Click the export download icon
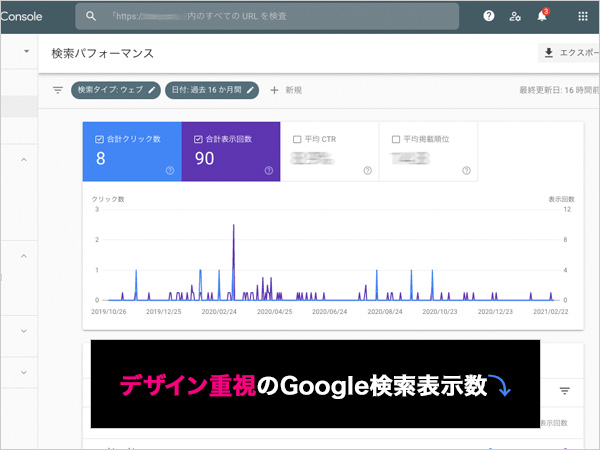Screen dimensions: 600x450 tap(549, 53)
